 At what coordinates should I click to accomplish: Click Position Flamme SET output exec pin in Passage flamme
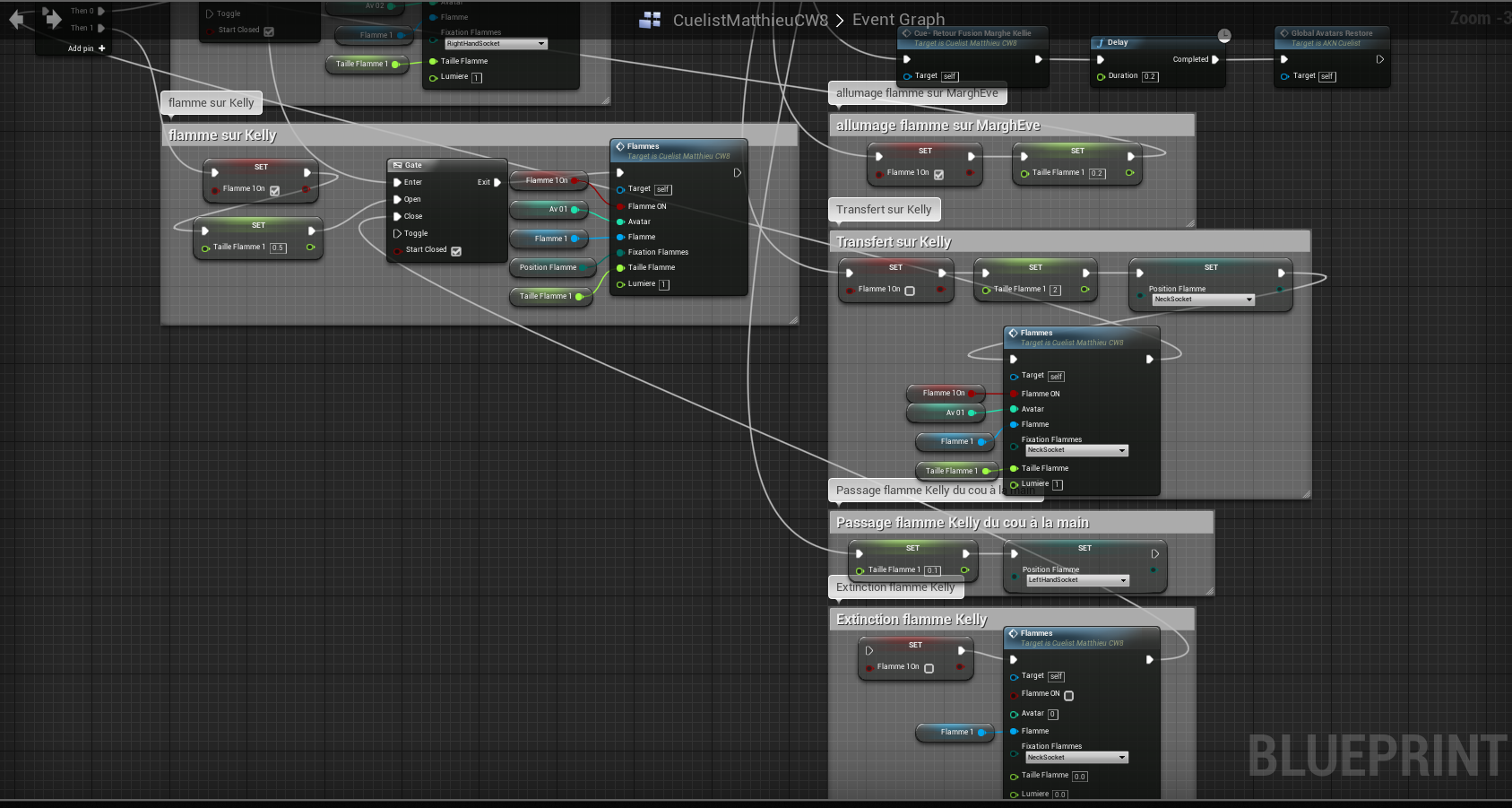[1155, 553]
